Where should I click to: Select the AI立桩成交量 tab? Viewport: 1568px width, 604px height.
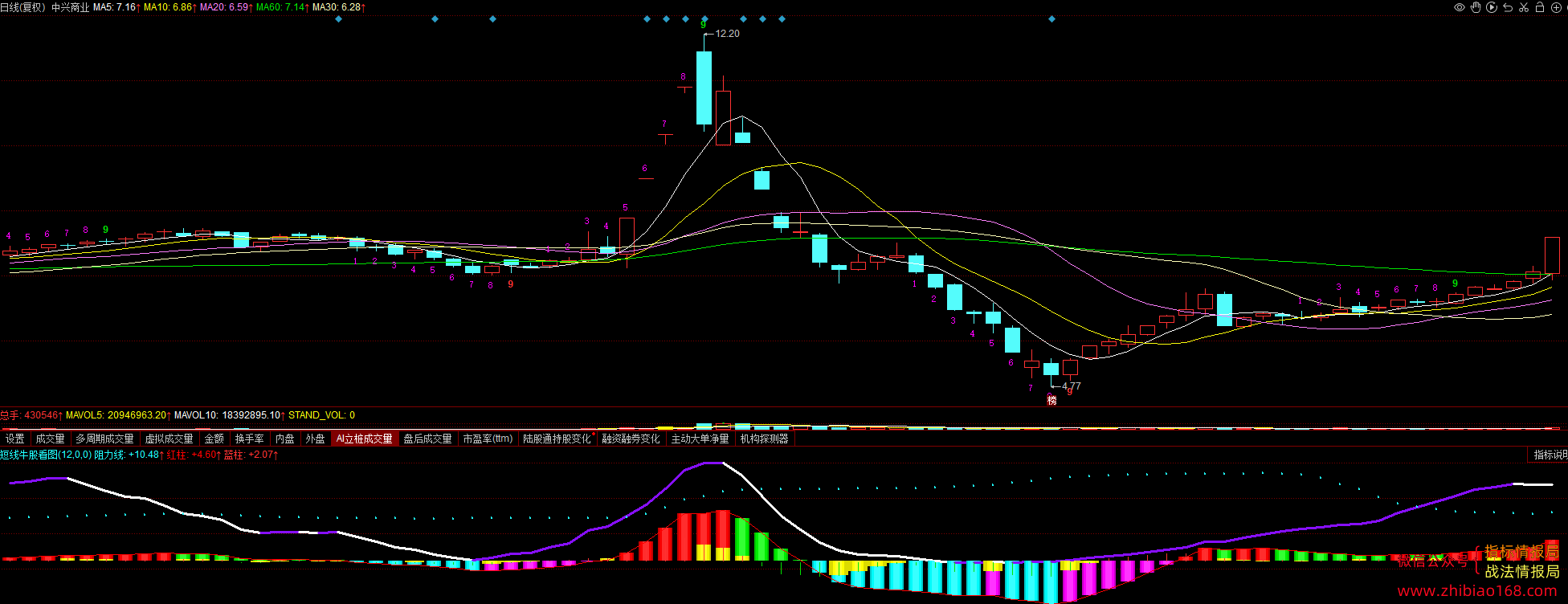pos(365,439)
